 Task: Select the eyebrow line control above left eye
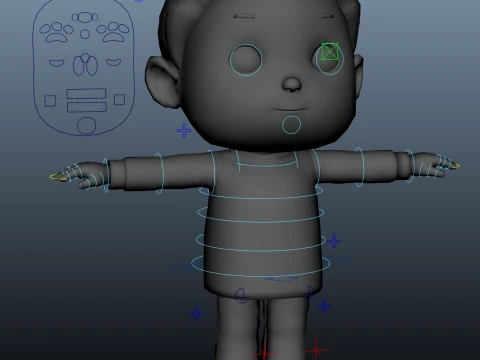244,16
